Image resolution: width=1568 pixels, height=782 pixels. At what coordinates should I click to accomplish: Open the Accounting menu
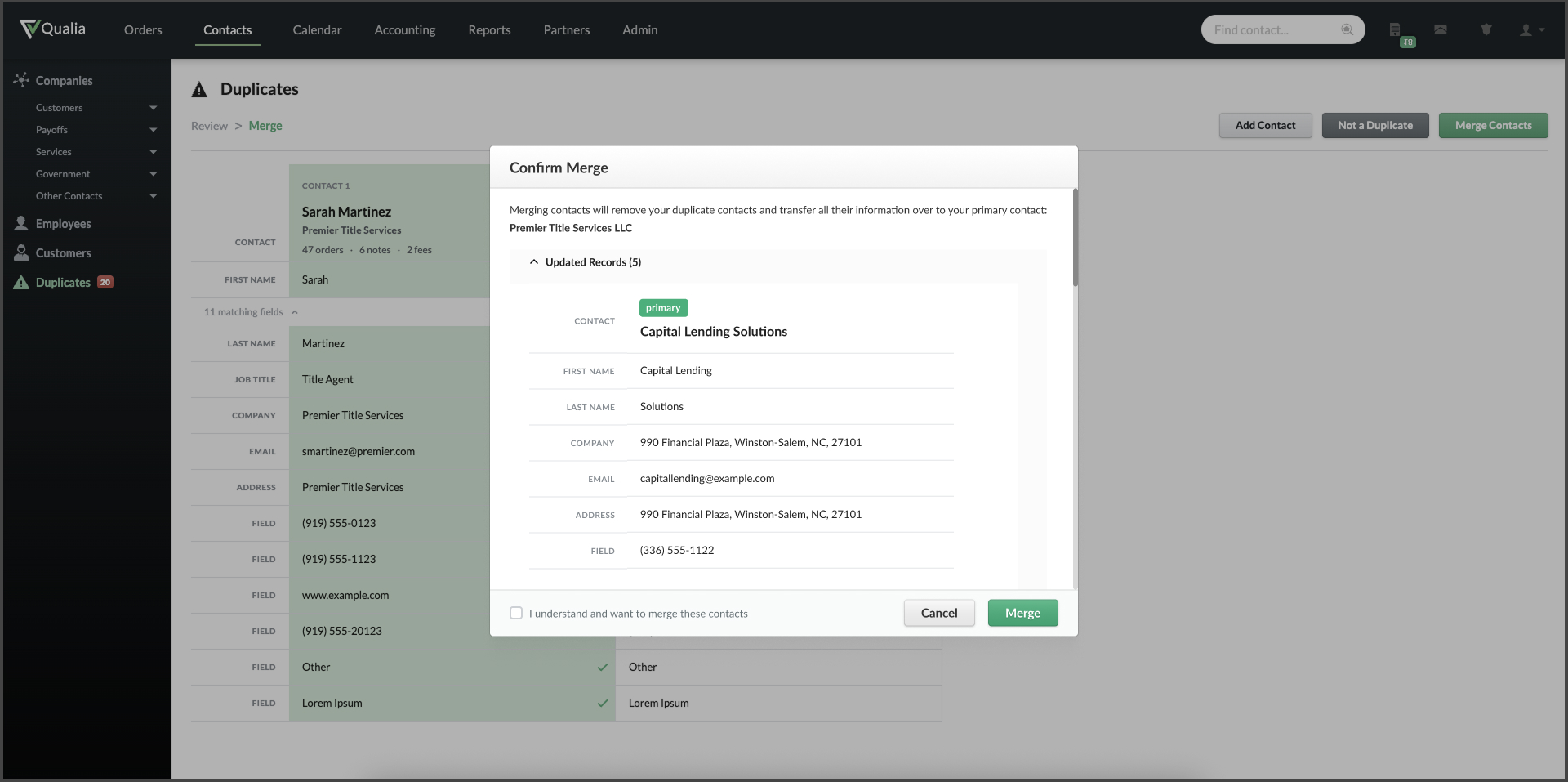coord(405,30)
